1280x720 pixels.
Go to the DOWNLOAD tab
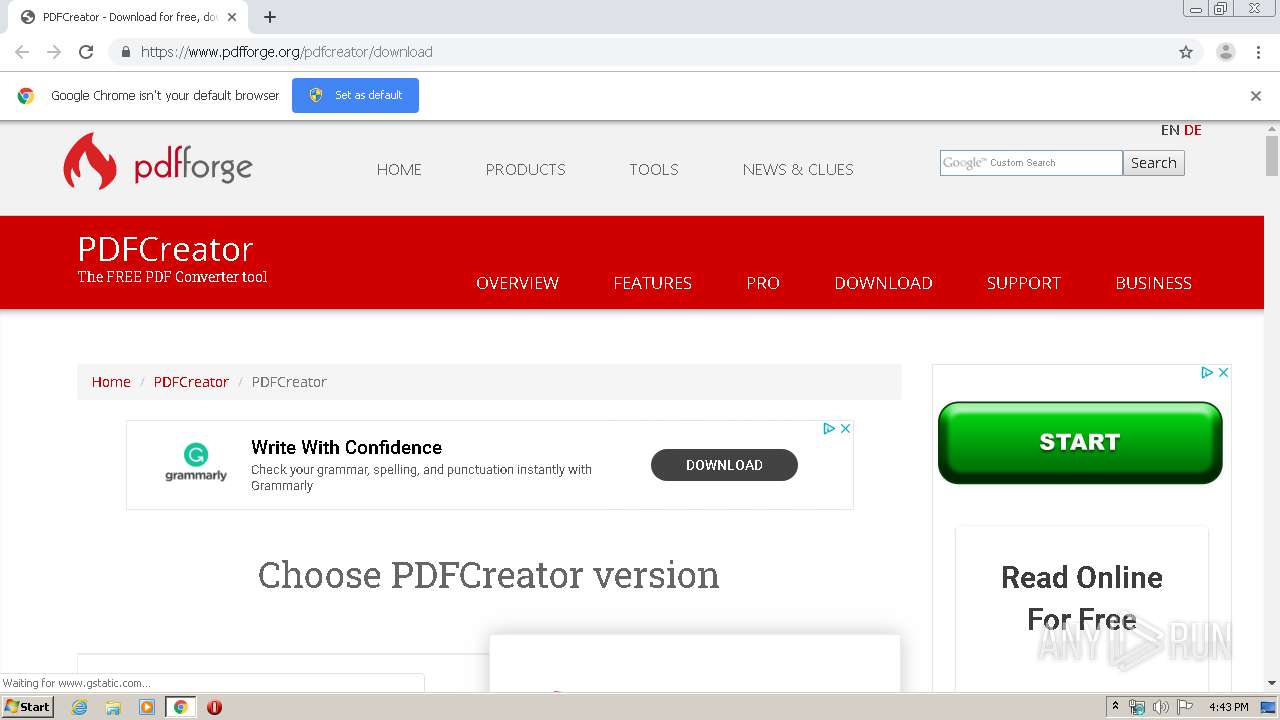883,283
